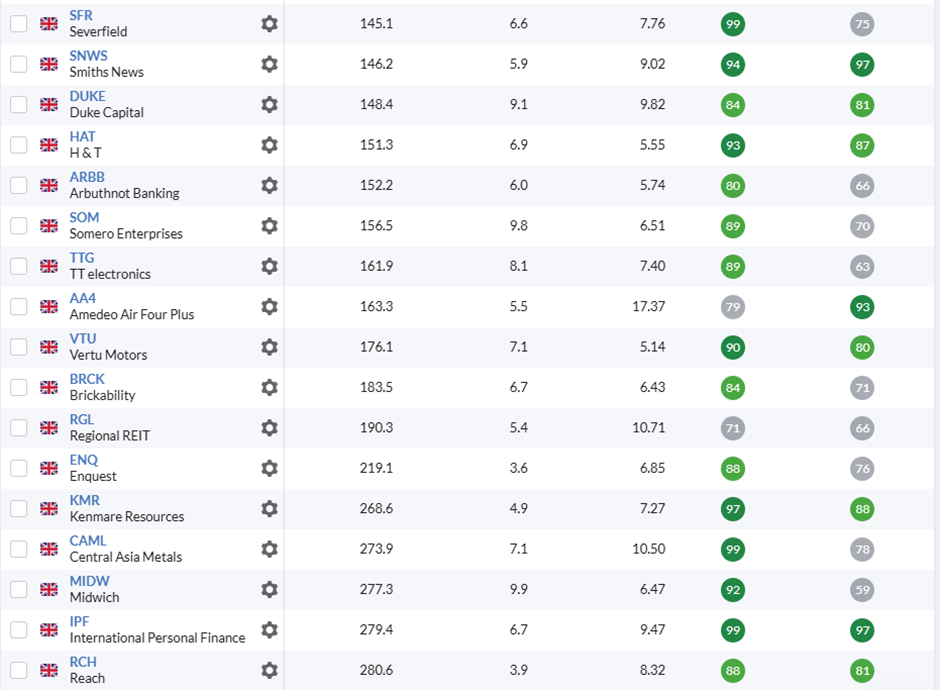Image resolution: width=940 pixels, height=690 pixels.
Task: Select the Kenmare Resources checkbox
Action: [19, 508]
